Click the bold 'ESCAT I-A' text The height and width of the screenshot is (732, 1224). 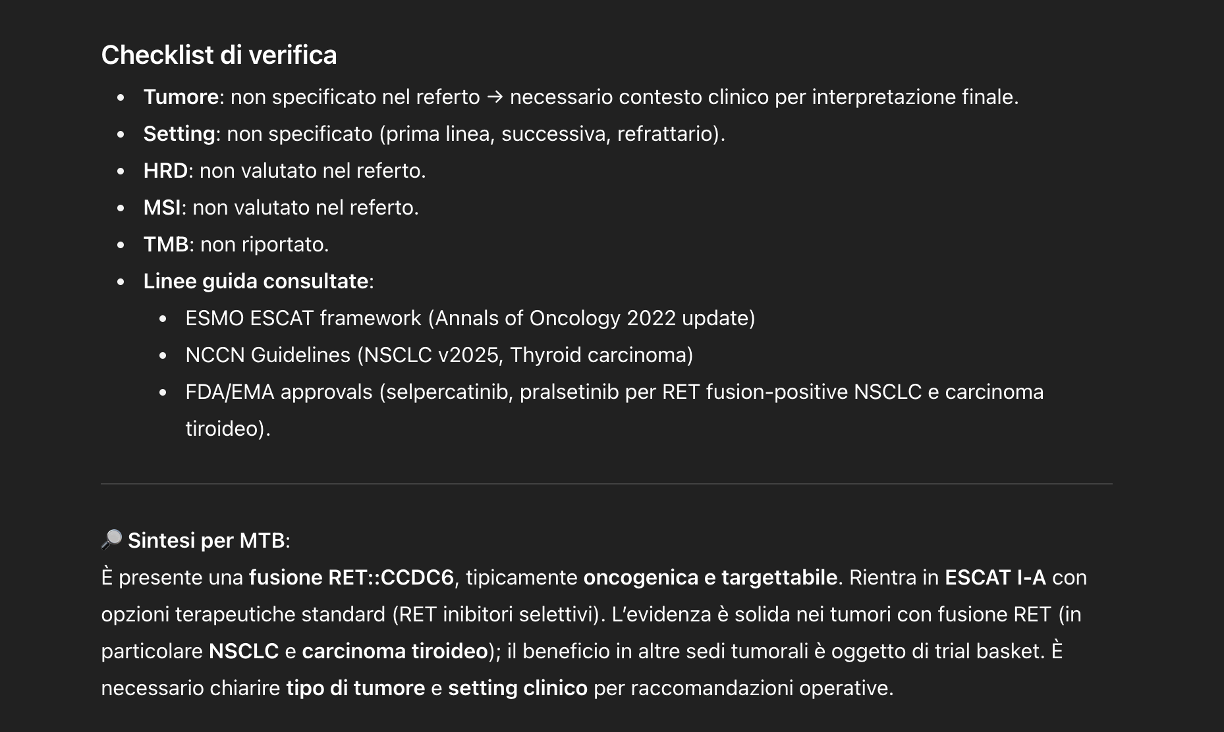(x=995, y=578)
